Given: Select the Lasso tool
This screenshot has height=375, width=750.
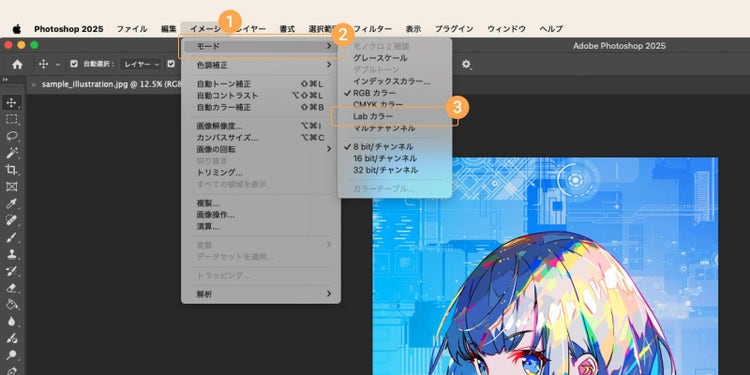Looking at the screenshot, I should tap(11, 136).
